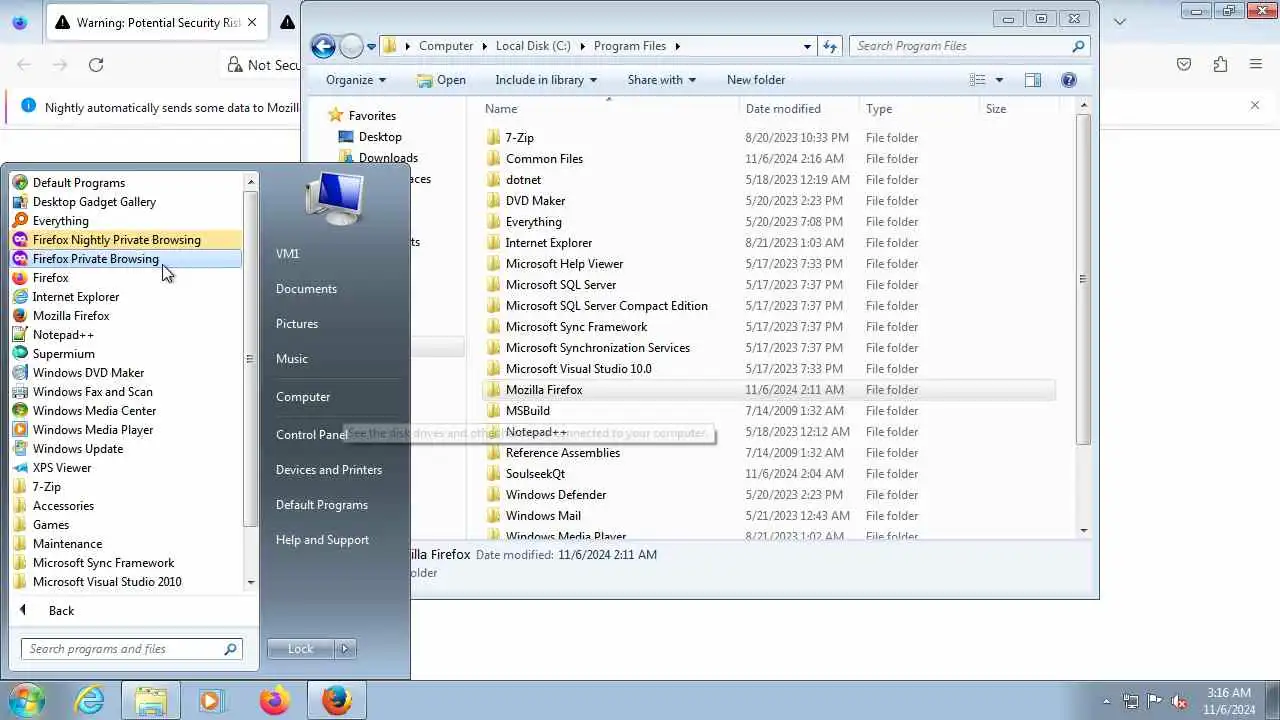Viewport: 1280px width, 720px height.
Task: Open Documents from the Start menu right pane
Action: tap(306, 289)
